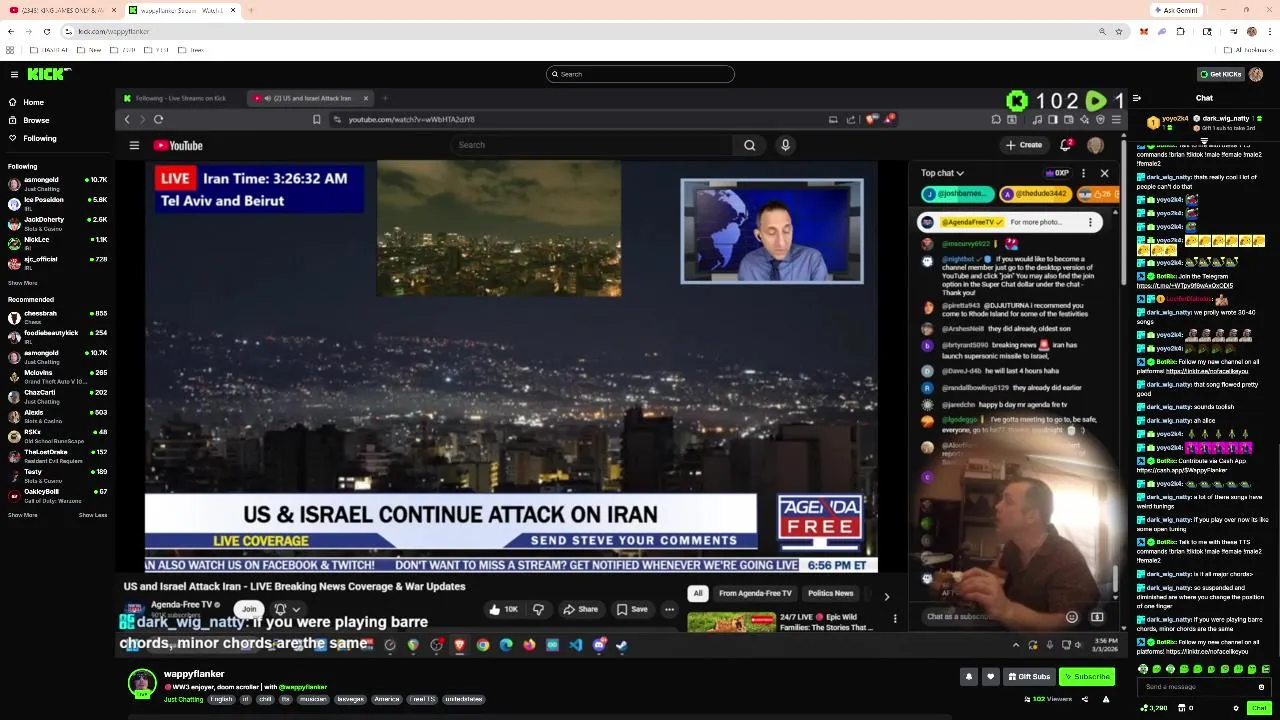
Task: Click the Kick Subscribe button
Action: click(1087, 677)
